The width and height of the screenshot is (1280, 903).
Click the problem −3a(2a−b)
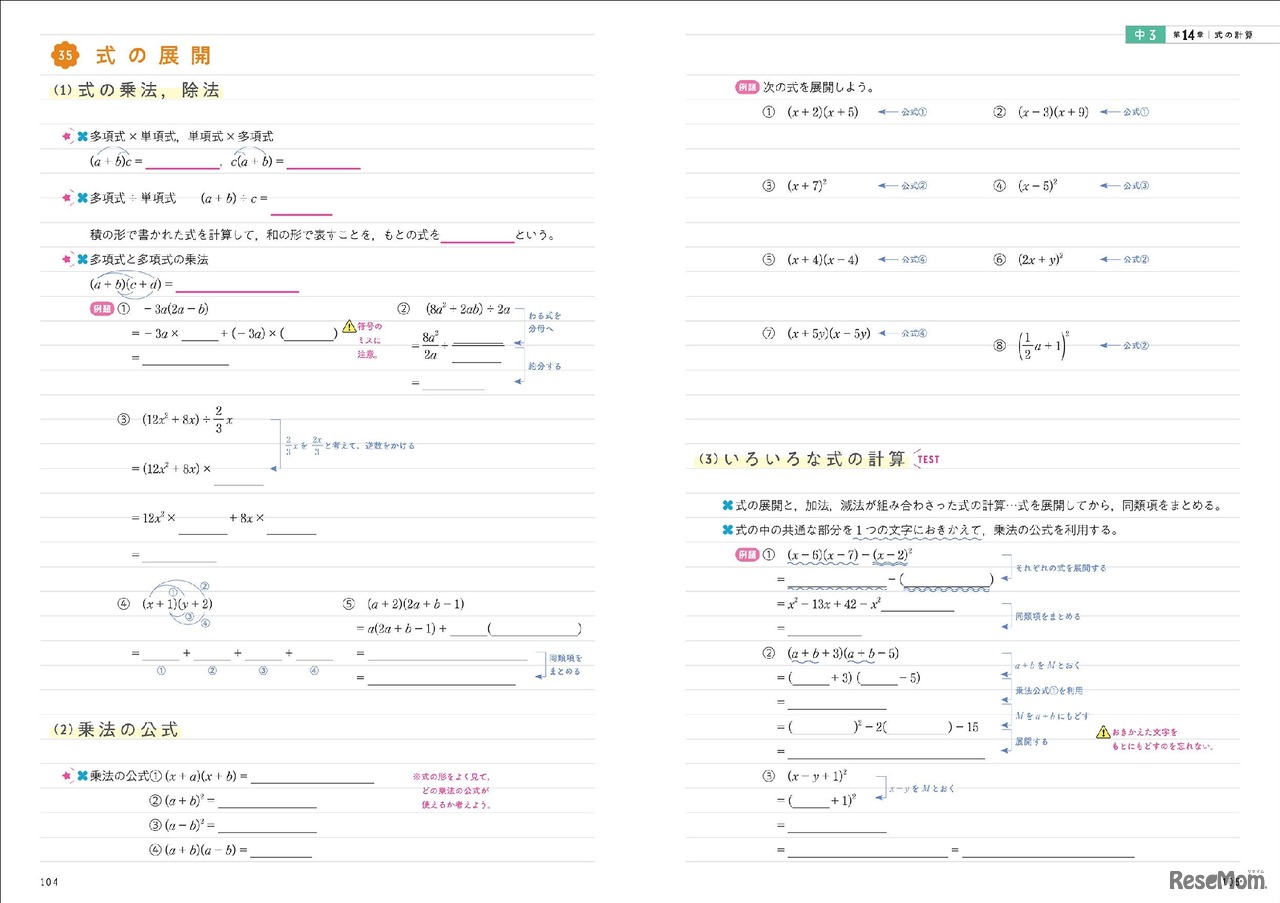click(x=177, y=309)
